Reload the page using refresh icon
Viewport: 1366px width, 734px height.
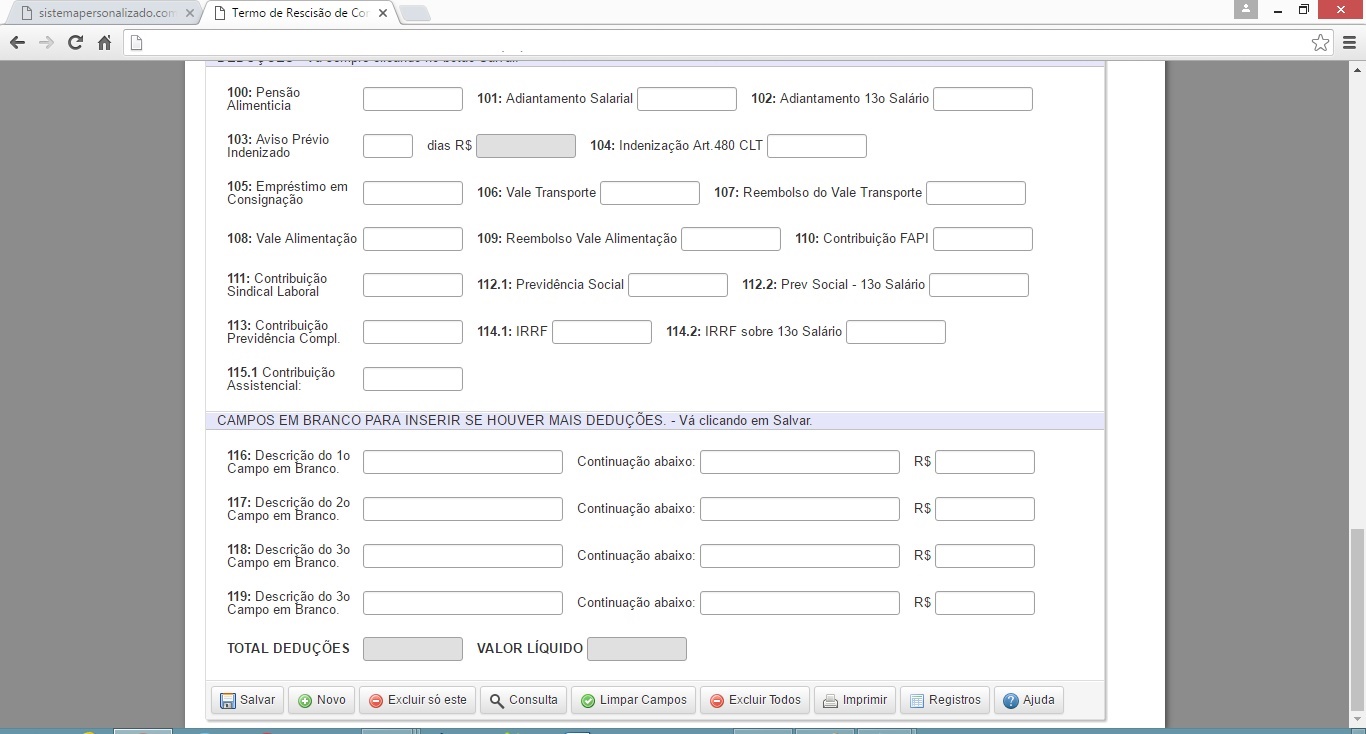(x=75, y=43)
